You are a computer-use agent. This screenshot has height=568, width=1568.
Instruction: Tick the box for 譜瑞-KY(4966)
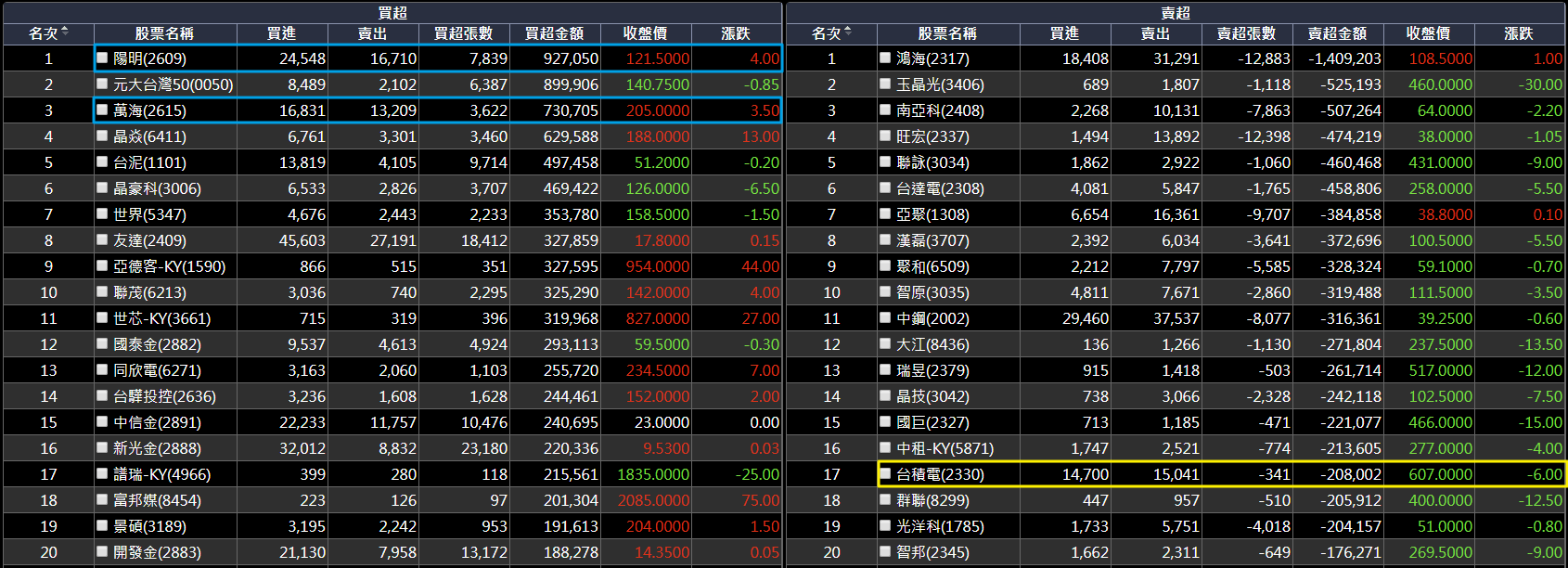(x=103, y=473)
